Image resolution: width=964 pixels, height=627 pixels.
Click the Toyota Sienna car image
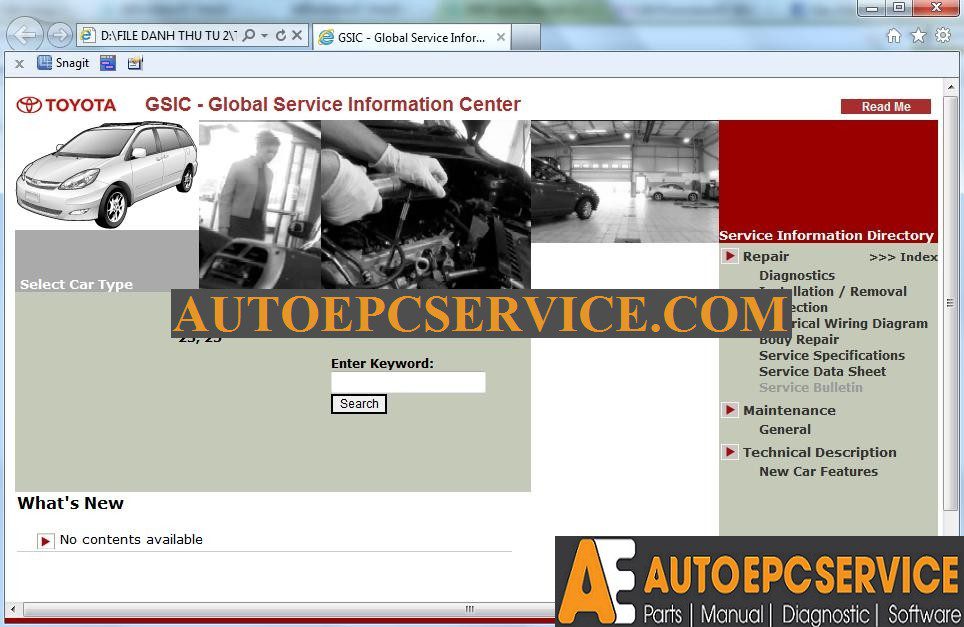coord(106,174)
